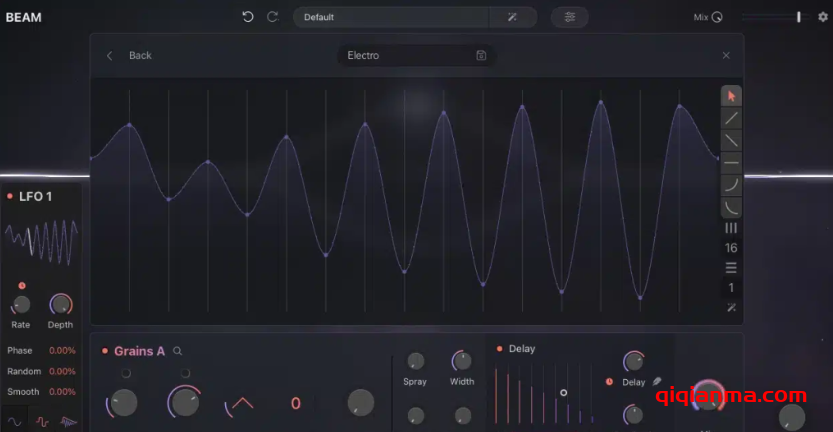This screenshot has width=833, height=432.
Task: Click the randomize wand in LFO toolbar
Action: [732, 308]
